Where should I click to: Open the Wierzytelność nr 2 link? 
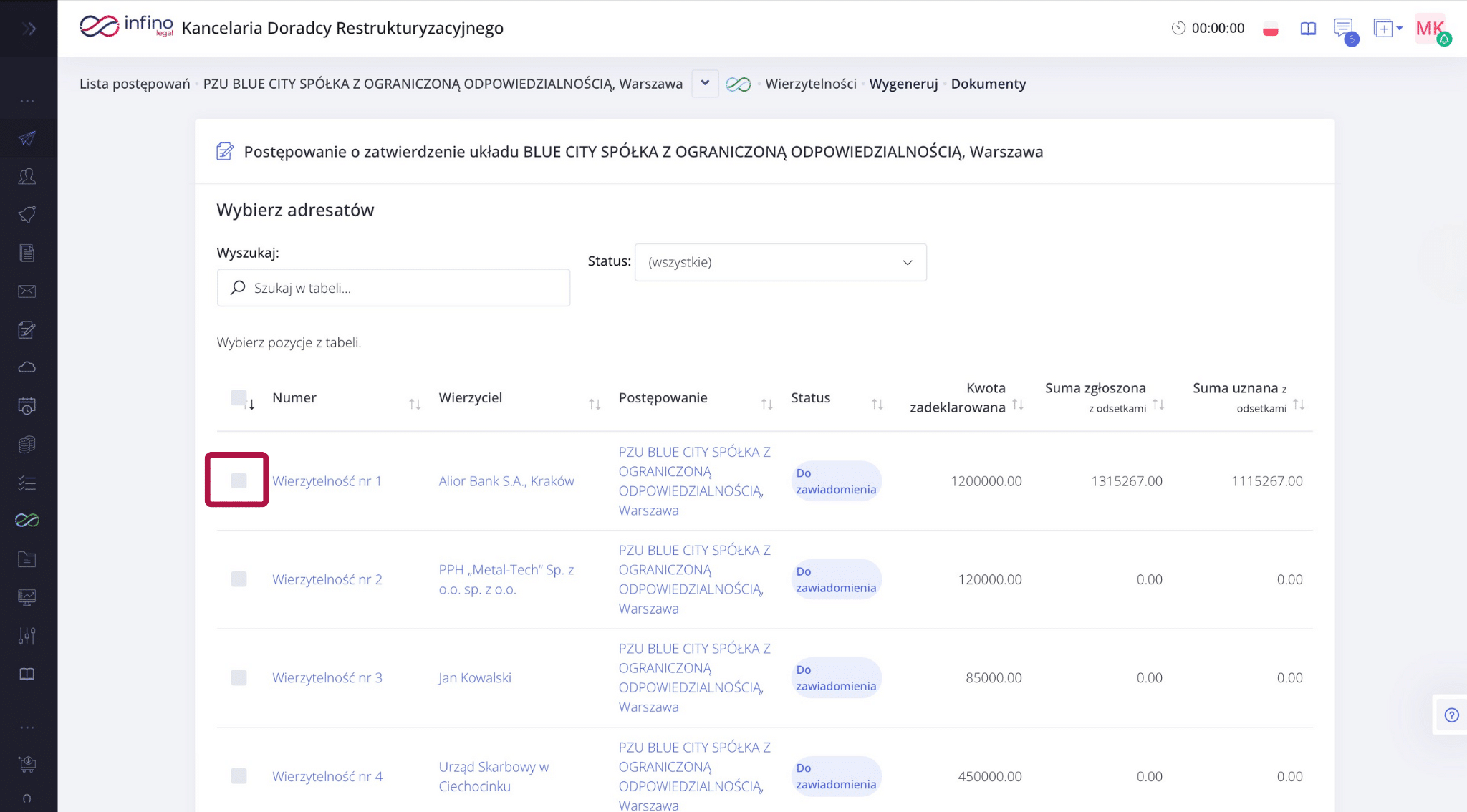(x=327, y=579)
